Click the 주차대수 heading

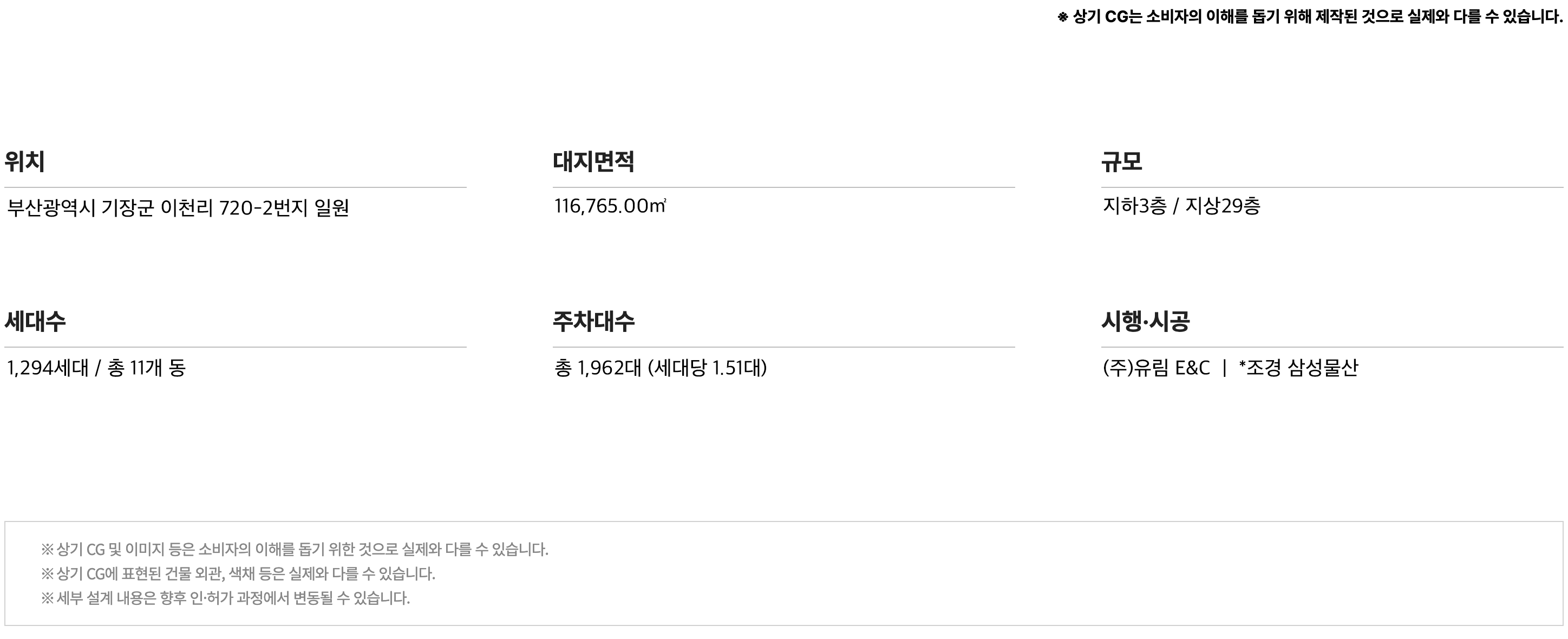tap(593, 321)
